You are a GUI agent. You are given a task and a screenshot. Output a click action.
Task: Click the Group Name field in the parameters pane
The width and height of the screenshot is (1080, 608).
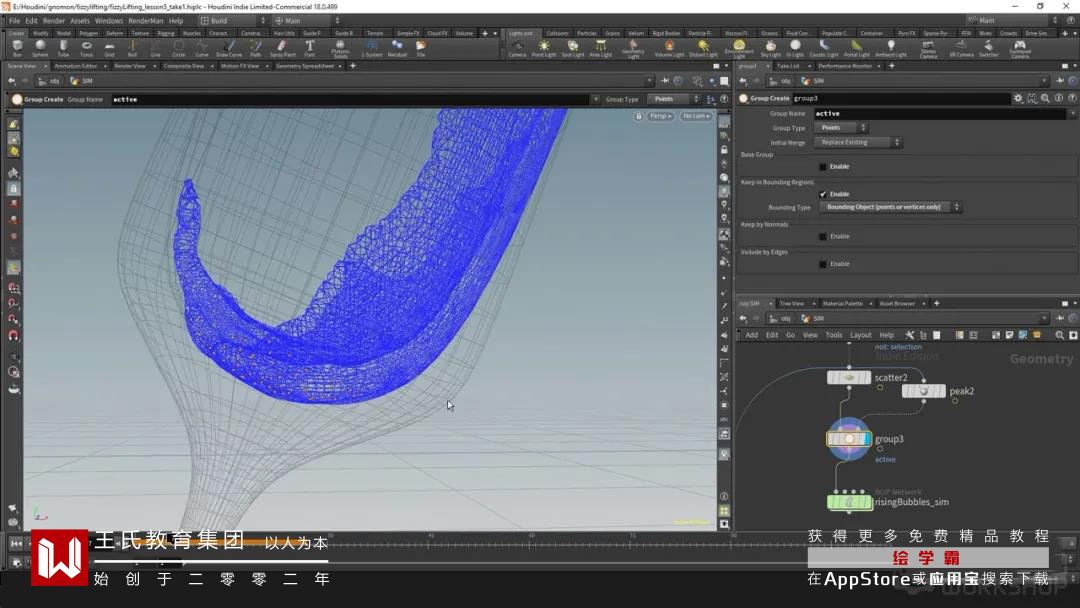tap(940, 114)
